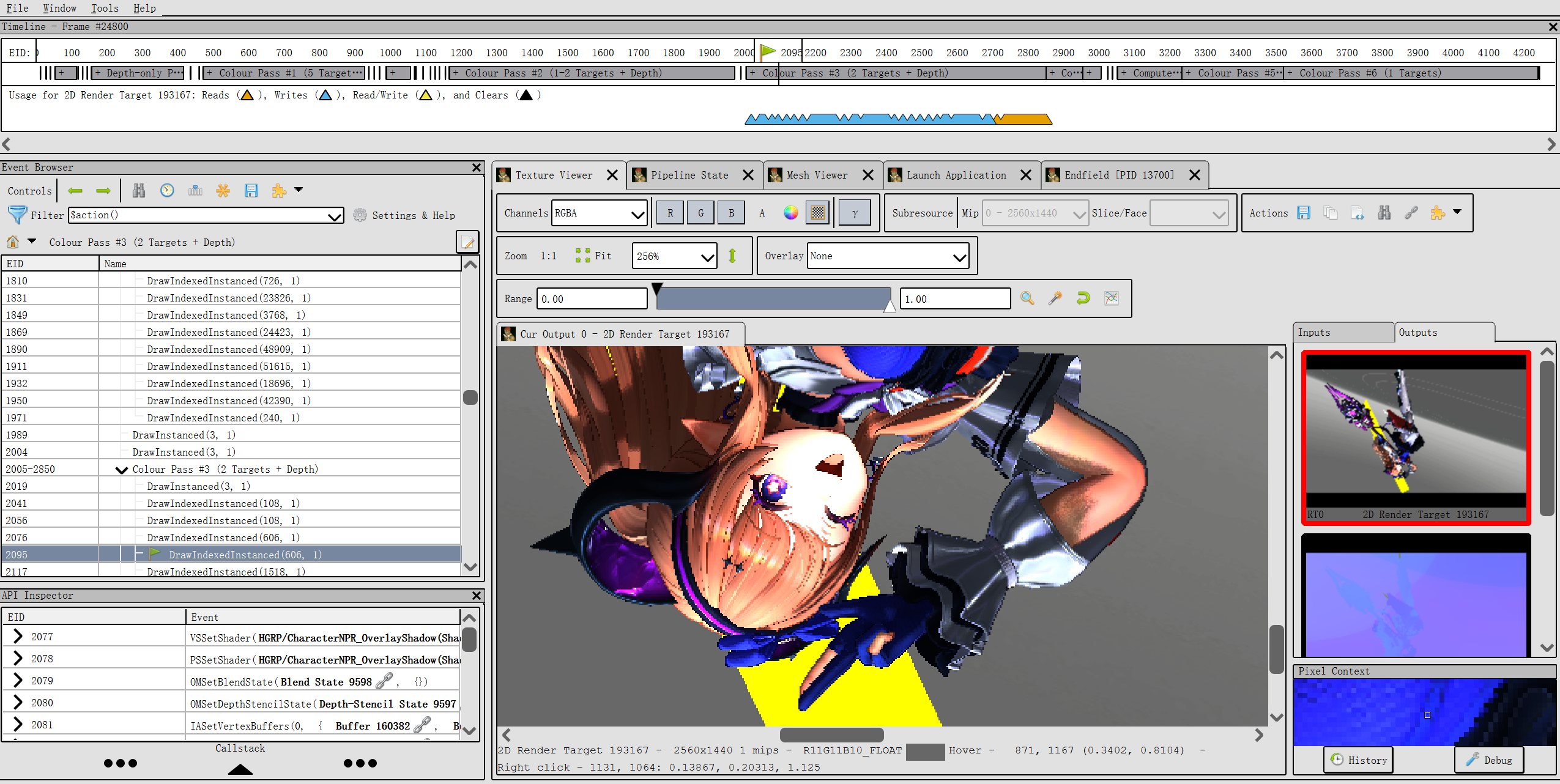
Task: Click the Debug button
Action: pos(1489,760)
